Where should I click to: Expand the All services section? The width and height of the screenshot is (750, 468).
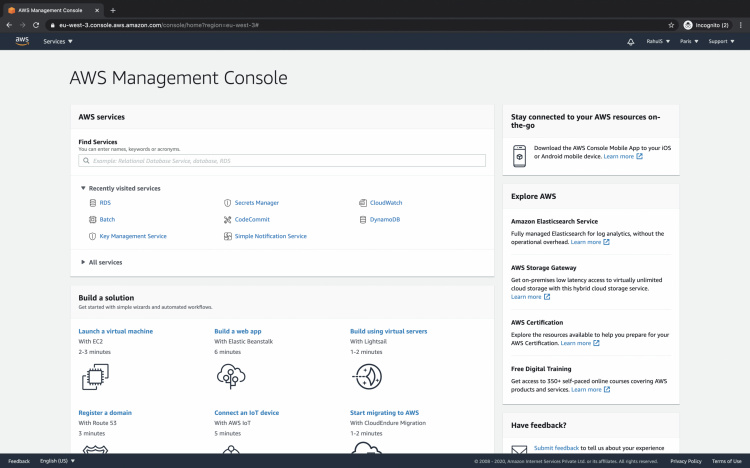click(x=104, y=262)
